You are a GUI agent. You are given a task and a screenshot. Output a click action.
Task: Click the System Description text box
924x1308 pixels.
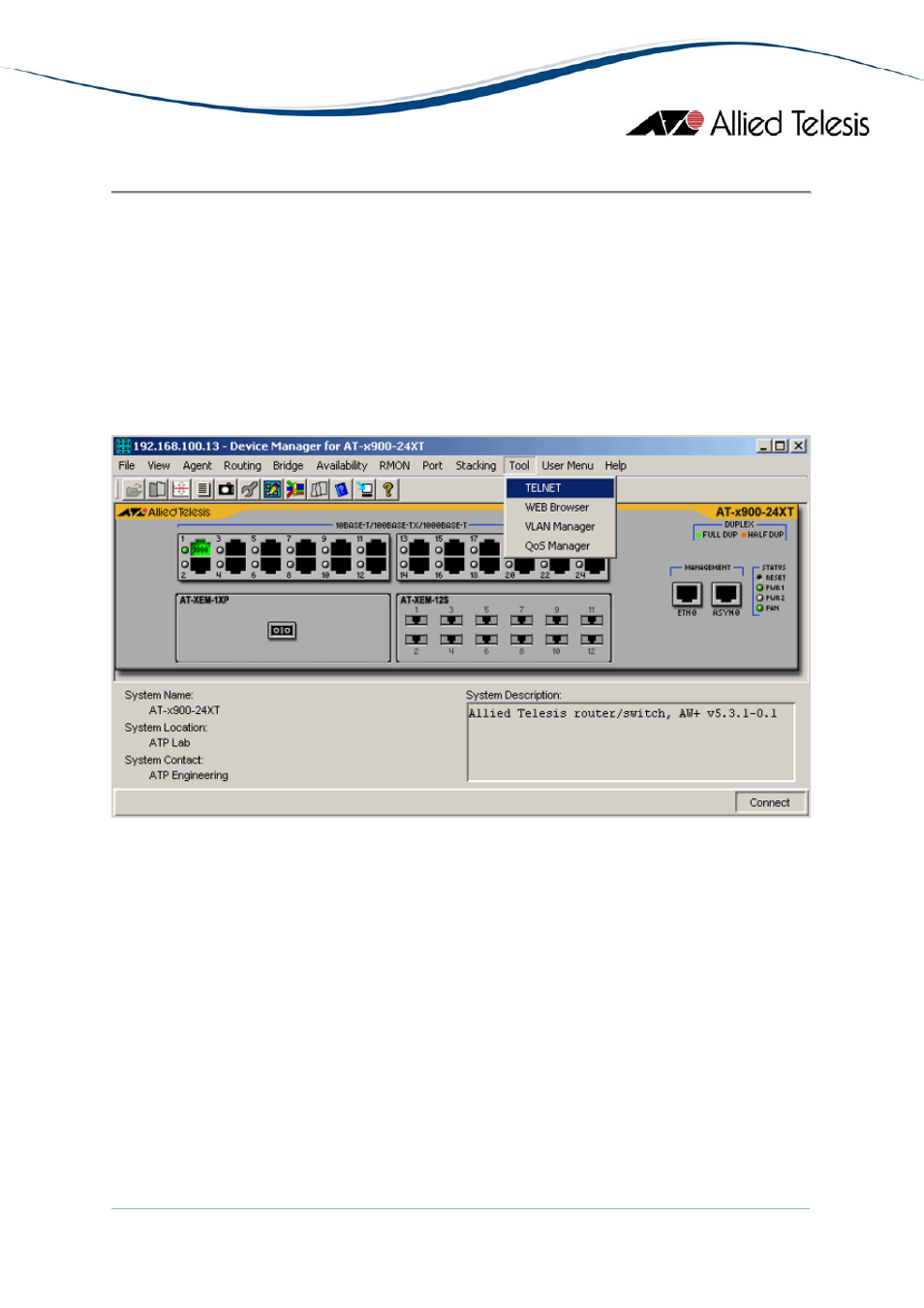(631, 742)
